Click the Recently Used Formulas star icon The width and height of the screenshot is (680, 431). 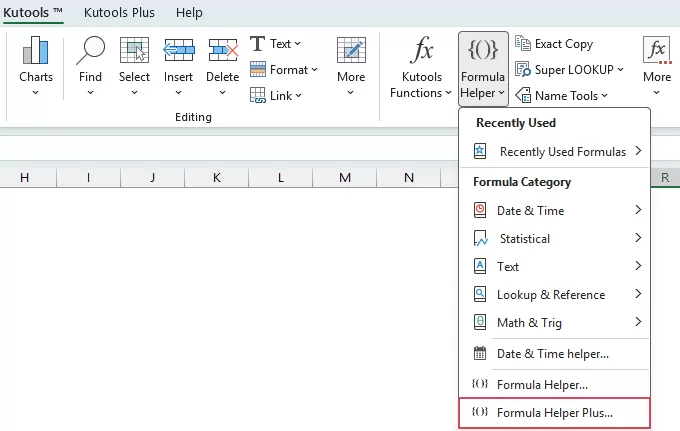[x=480, y=151]
